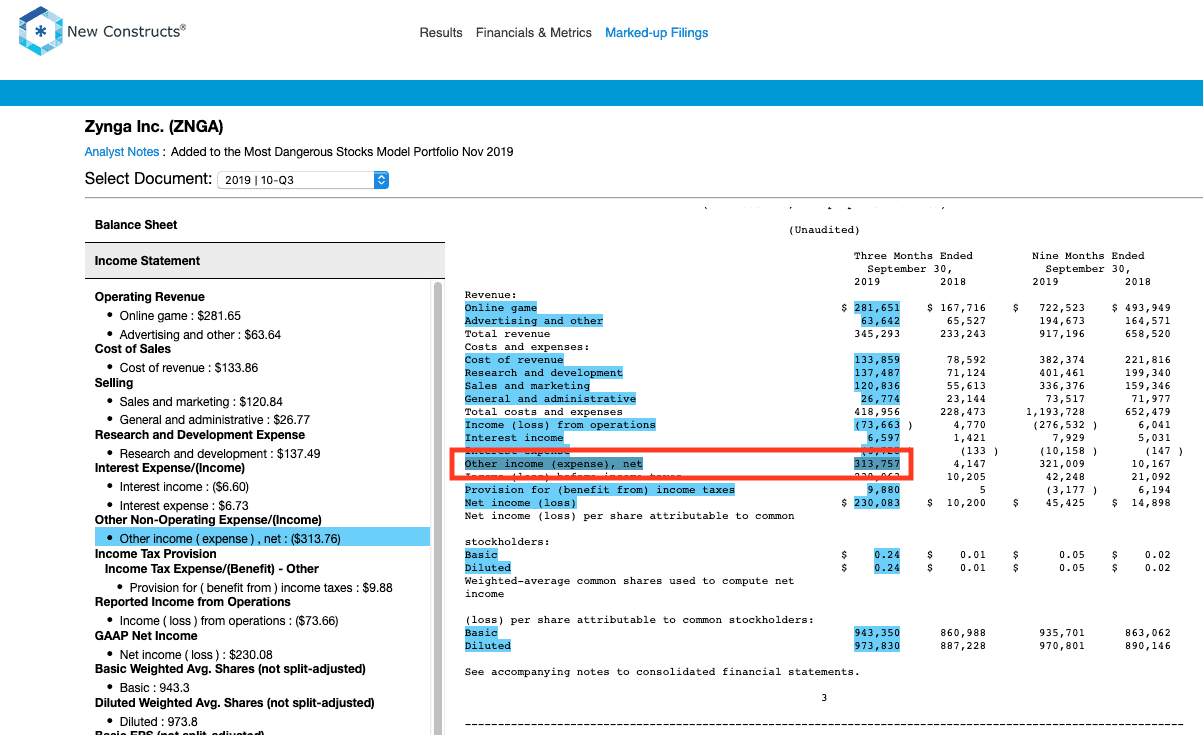This screenshot has width=1203, height=735.
Task: Click highlighted value 313,757 in filing
Action: tap(877, 464)
